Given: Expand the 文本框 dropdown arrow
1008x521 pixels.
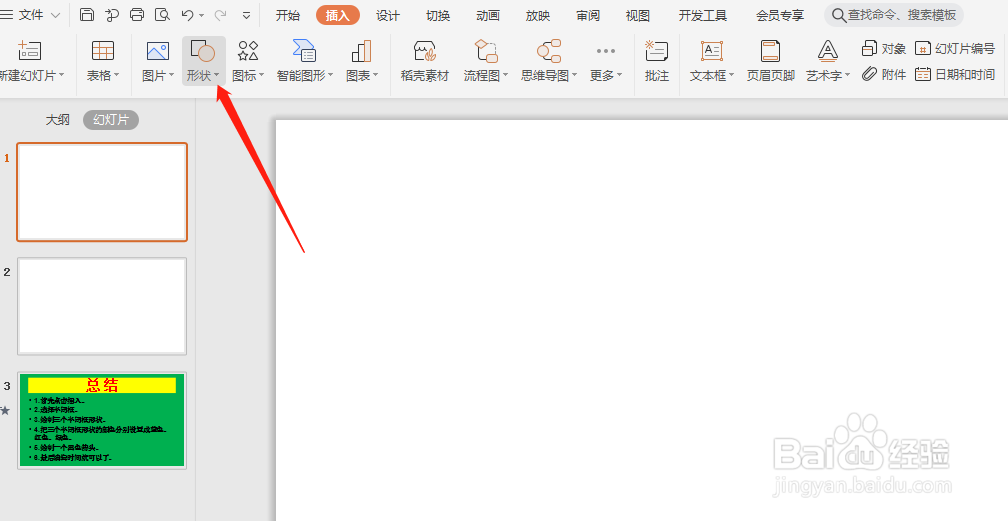Looking at the screenshot, I should 731,75.
